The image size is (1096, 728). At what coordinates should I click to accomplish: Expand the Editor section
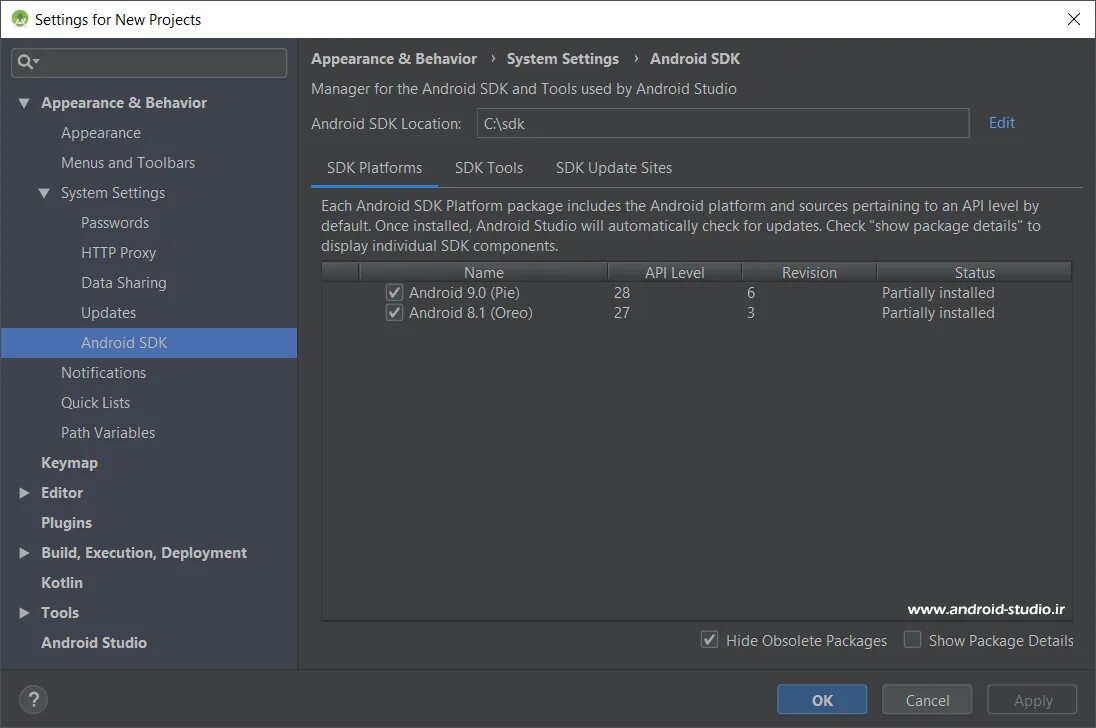(24, 493)
